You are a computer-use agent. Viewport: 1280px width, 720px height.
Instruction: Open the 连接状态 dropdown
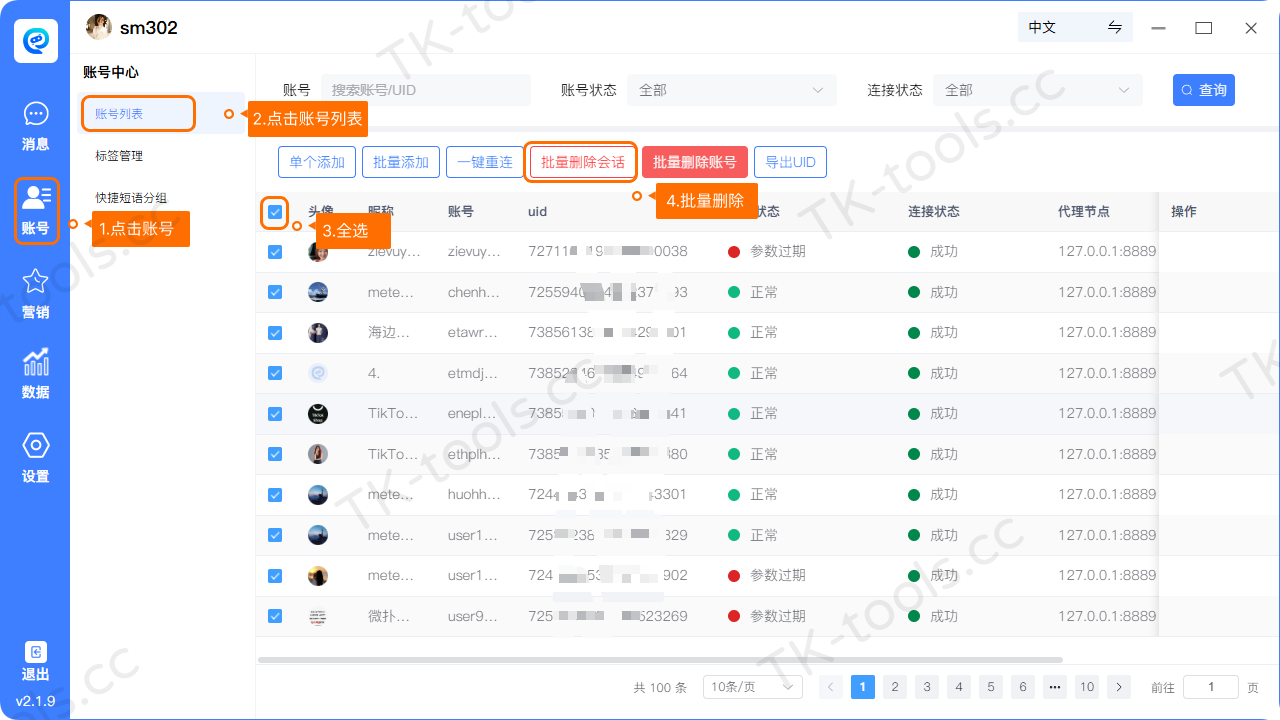[x=1038, y=90]
